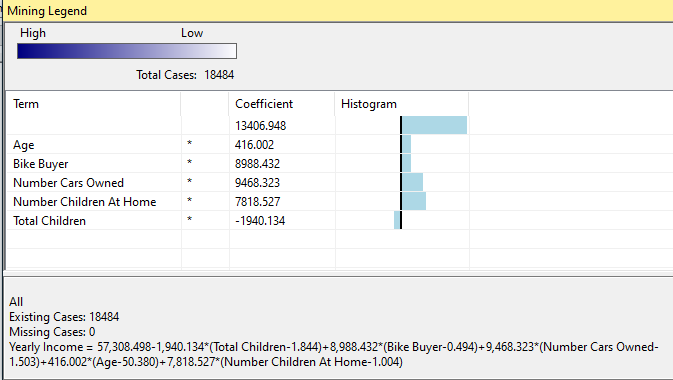Select the coefficient value 9468.323
The height and width of the screenshot is (380, 673).
[257, 182]
